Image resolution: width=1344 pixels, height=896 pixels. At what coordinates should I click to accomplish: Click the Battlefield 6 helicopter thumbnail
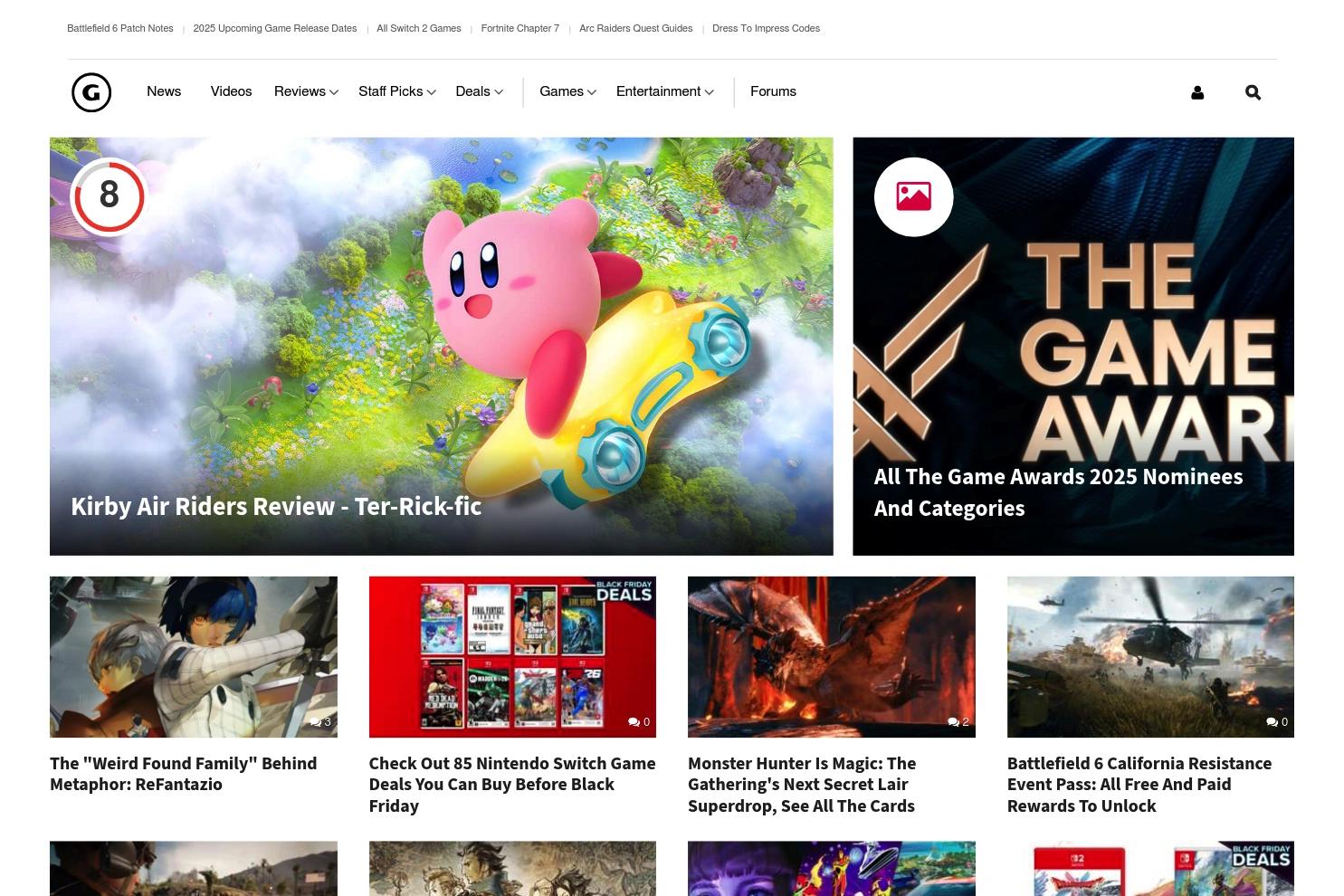coord(1150,657)
